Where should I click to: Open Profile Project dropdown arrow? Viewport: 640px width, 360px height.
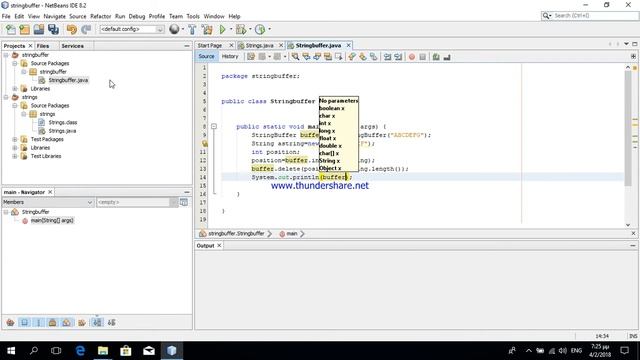[269, 29]
